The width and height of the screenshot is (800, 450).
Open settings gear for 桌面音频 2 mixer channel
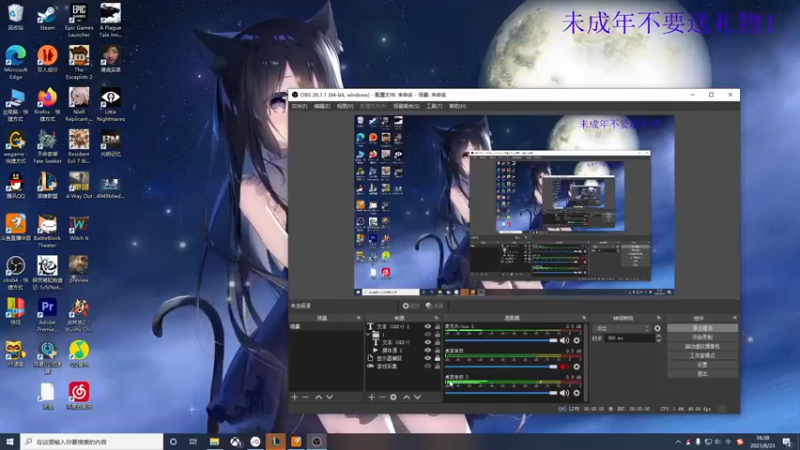(577, 393)
